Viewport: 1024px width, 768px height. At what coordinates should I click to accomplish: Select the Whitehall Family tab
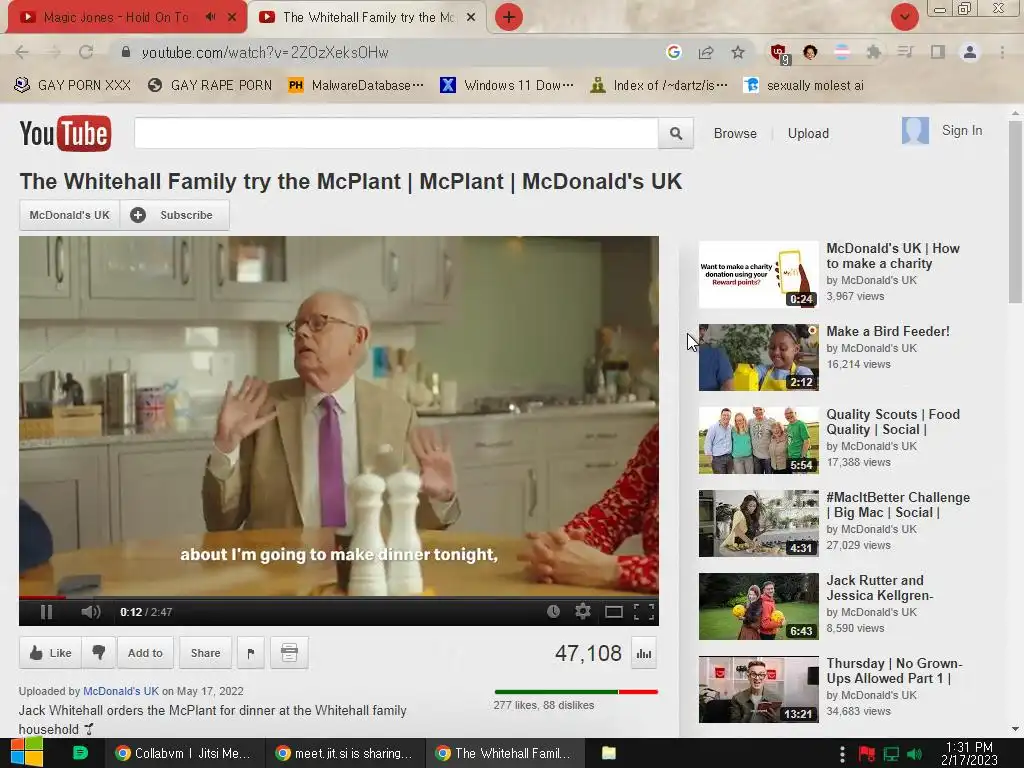(368, 18)
